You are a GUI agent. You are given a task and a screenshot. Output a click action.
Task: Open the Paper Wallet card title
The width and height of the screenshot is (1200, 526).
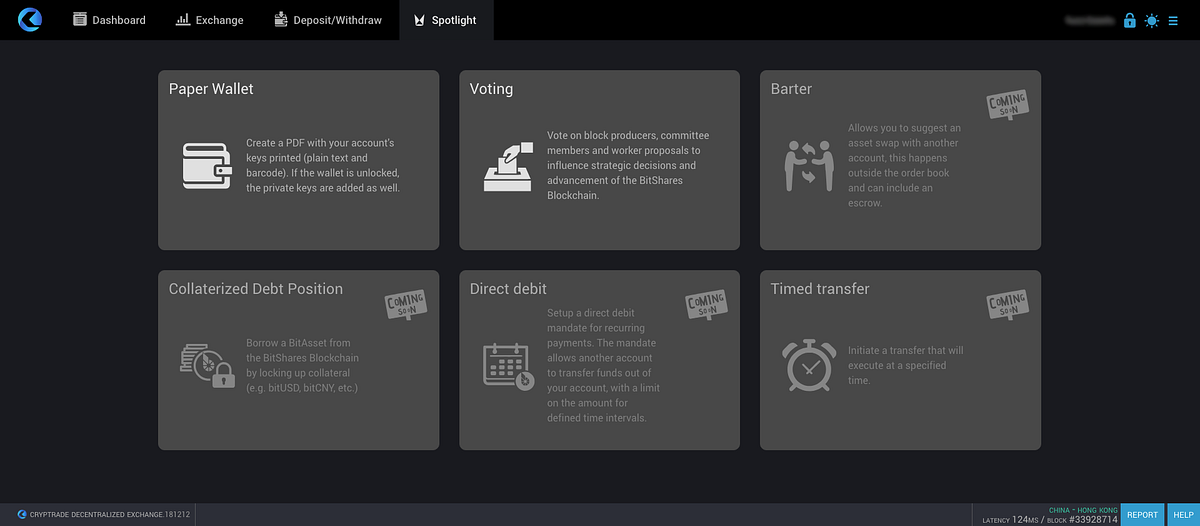(211, 89)
